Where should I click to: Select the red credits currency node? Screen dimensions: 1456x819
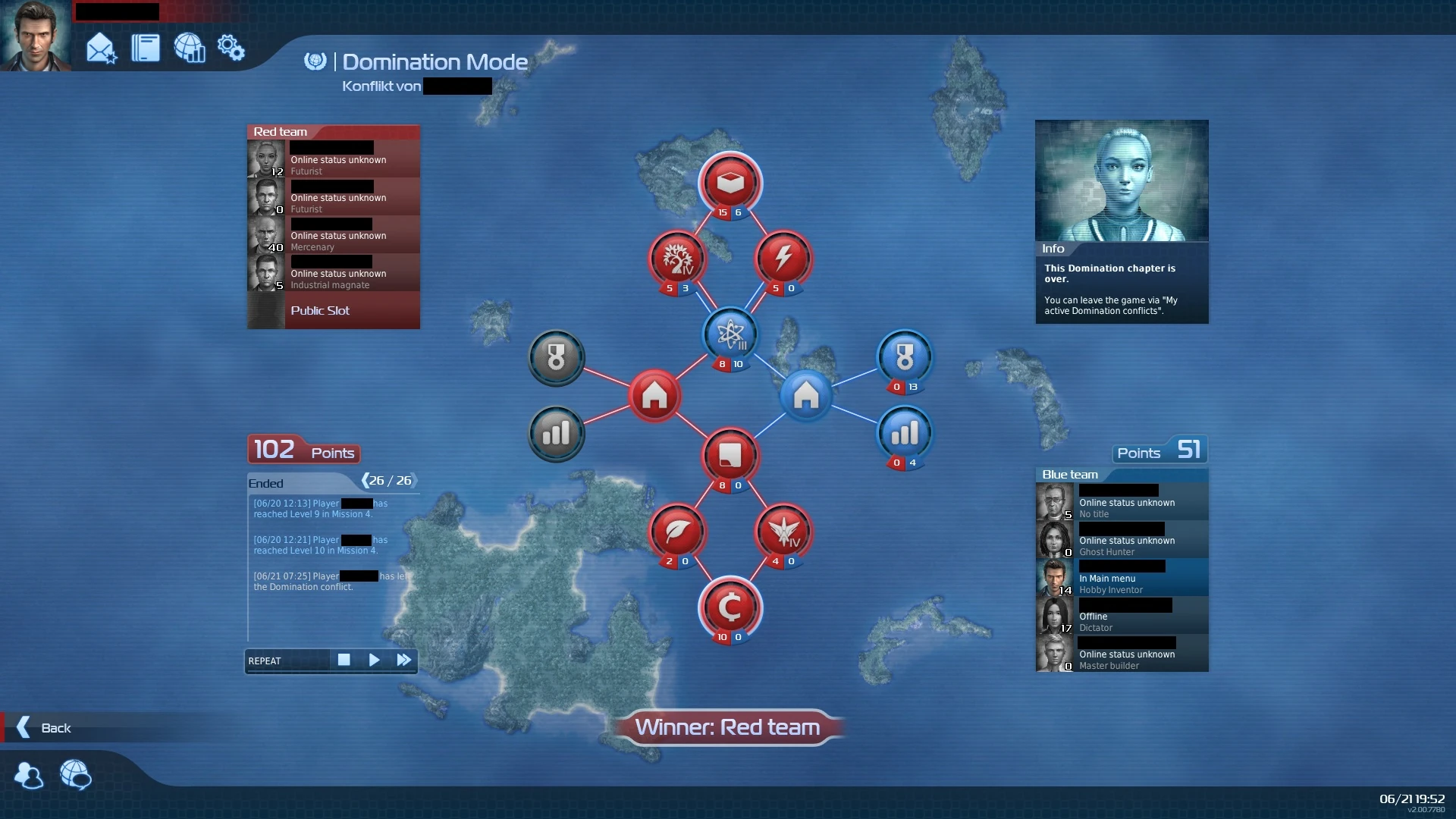pos(730,607)
